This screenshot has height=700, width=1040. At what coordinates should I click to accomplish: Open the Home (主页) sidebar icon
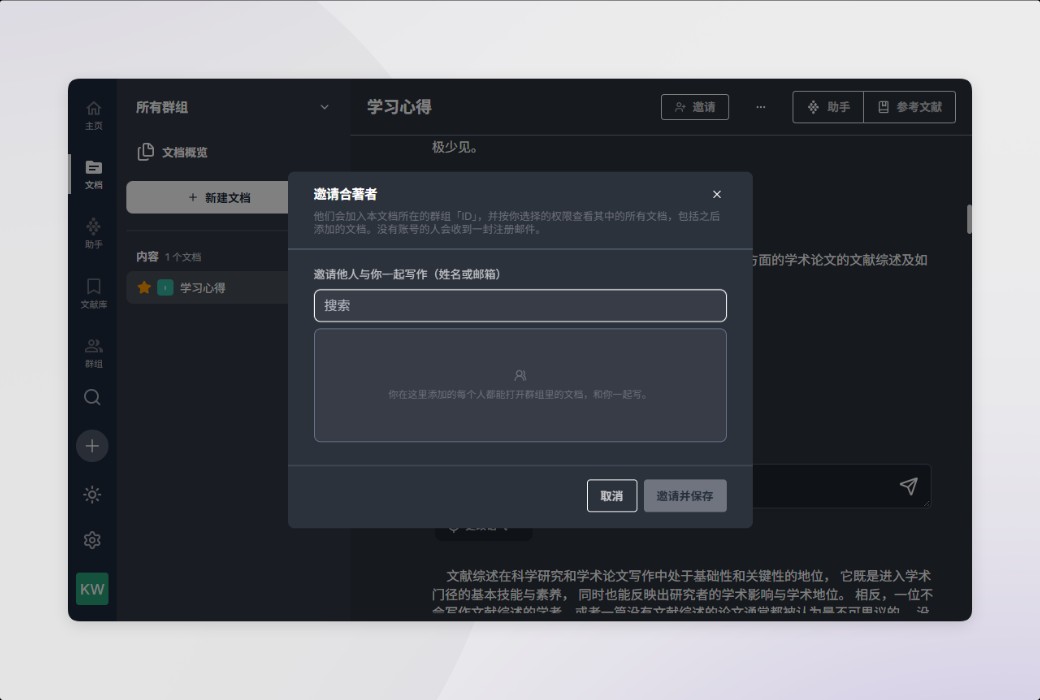pos(94,115)
